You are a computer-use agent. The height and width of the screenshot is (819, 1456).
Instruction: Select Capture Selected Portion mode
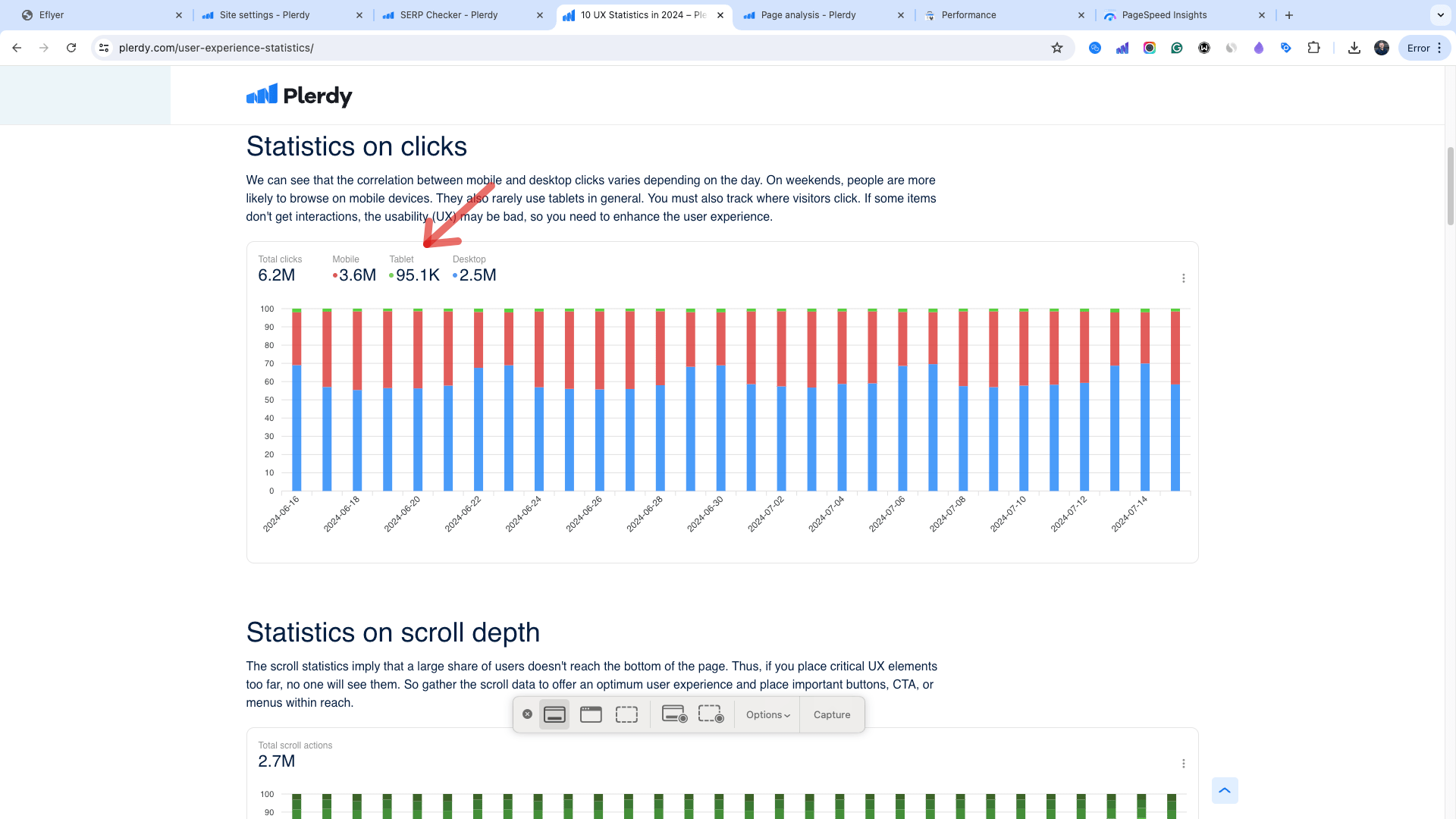626,714
